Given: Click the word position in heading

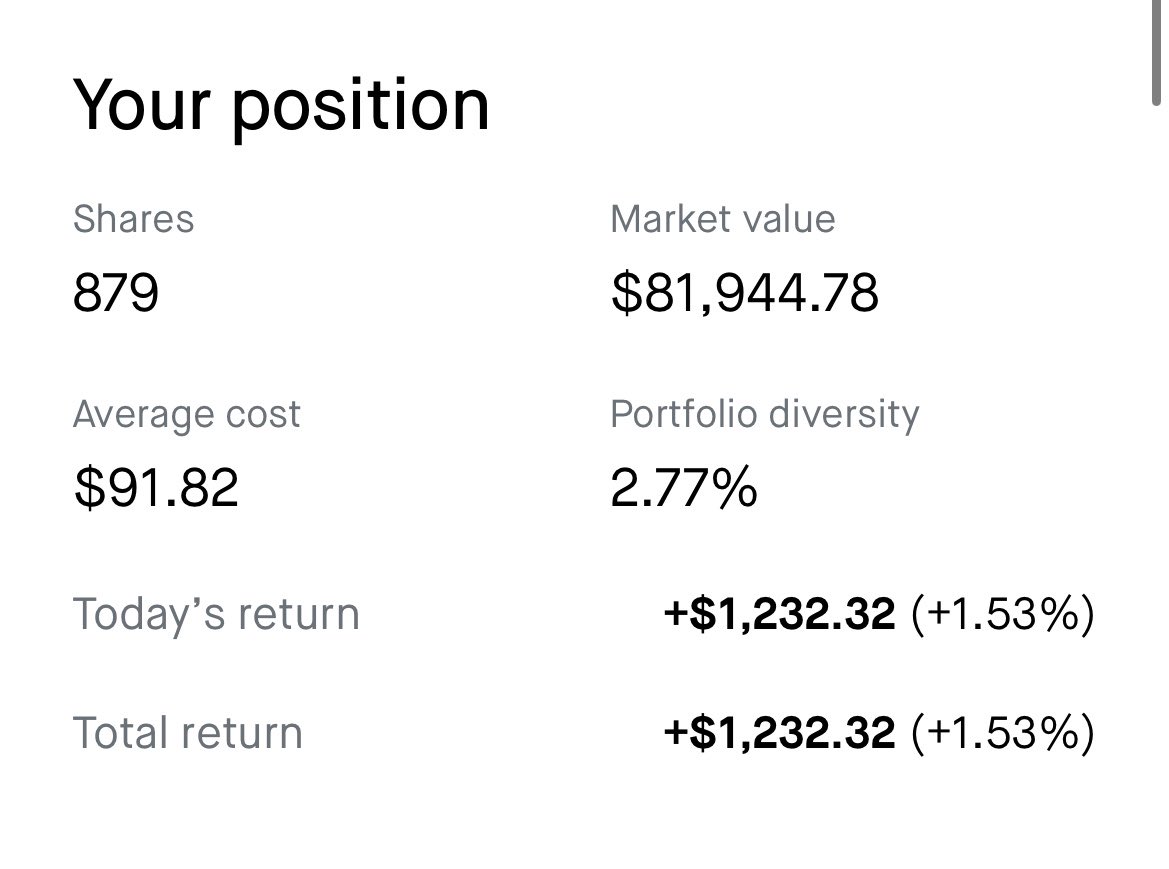Looking at the screenshot, I should click(361, 110).
